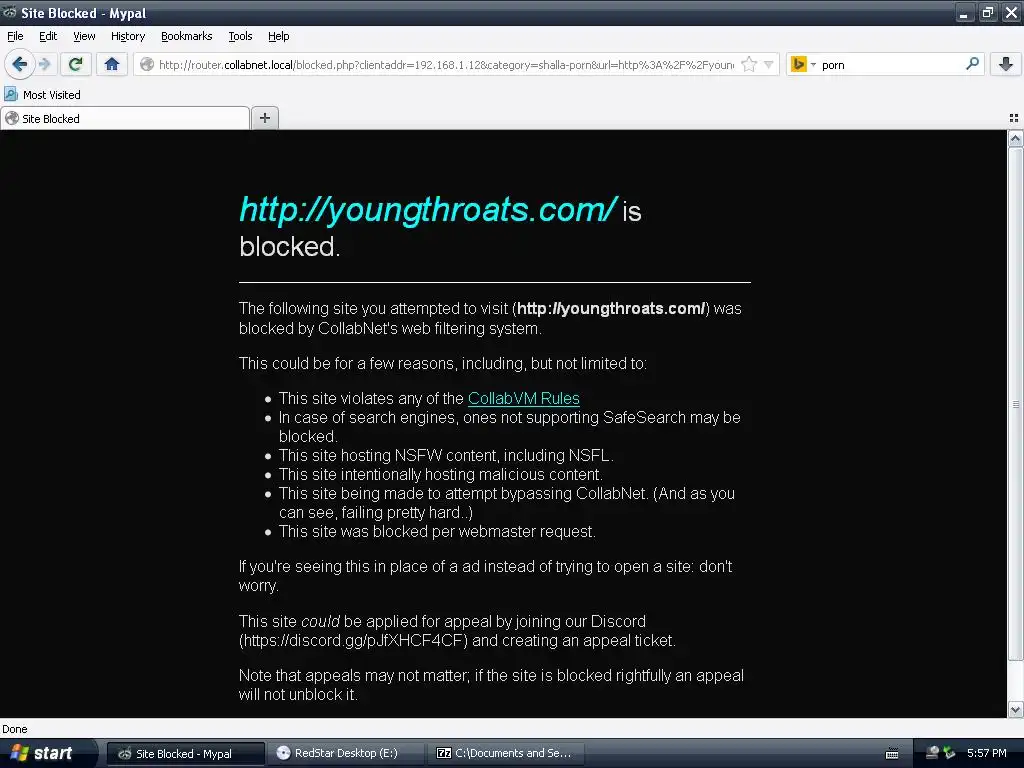Open the History menu
This screenshot has width=1024, height=768.
coord(127,36)
